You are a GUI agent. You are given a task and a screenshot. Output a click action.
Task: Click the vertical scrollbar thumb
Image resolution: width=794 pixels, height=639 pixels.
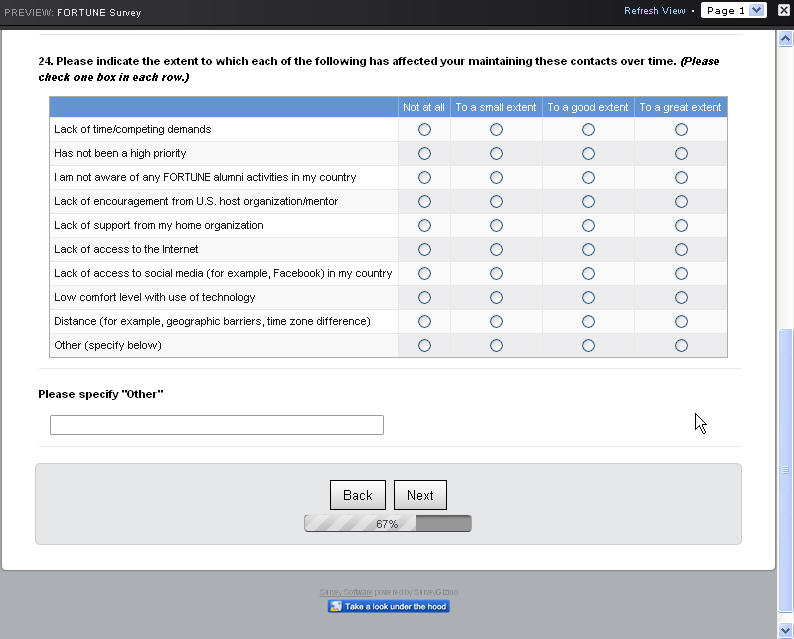[x=785, y=468]
